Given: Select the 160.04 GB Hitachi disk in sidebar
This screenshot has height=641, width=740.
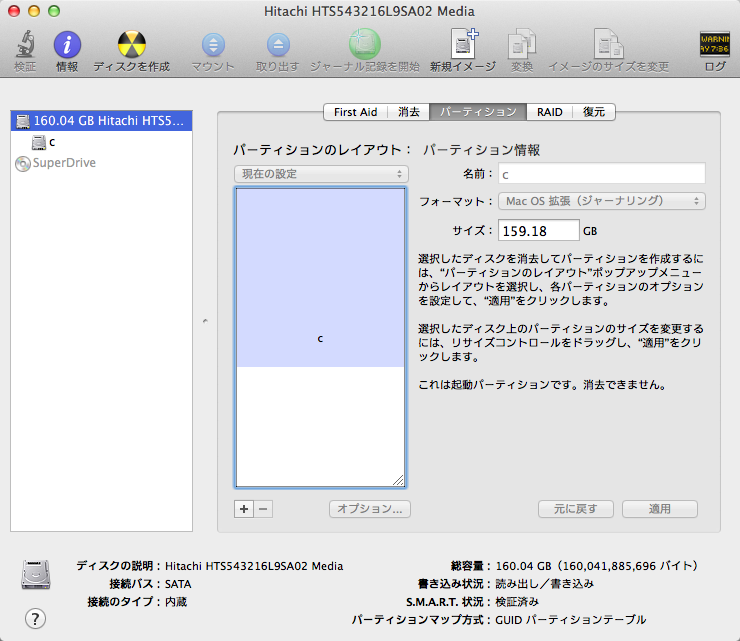Looking at the screenshot, I should 101,121.
